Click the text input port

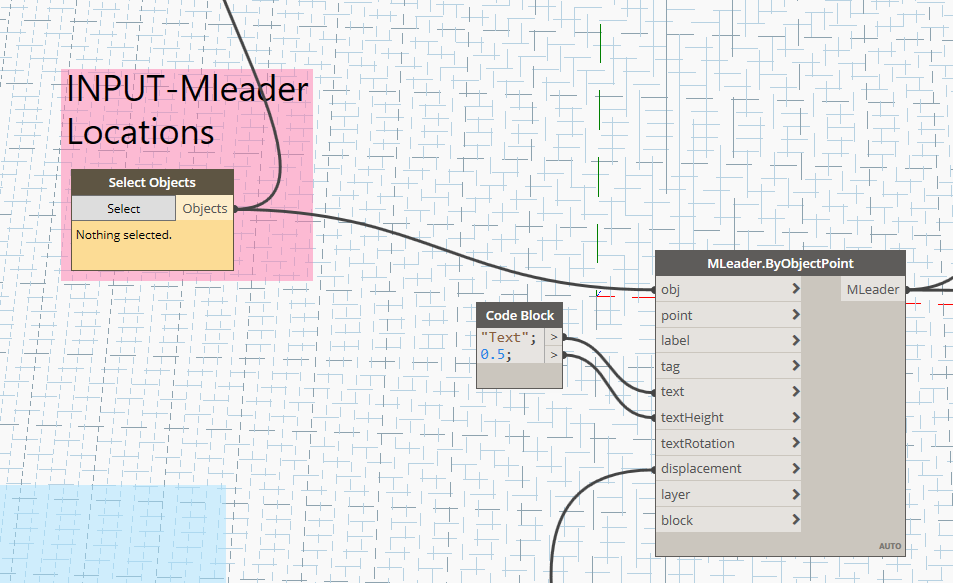click(728, 392)
